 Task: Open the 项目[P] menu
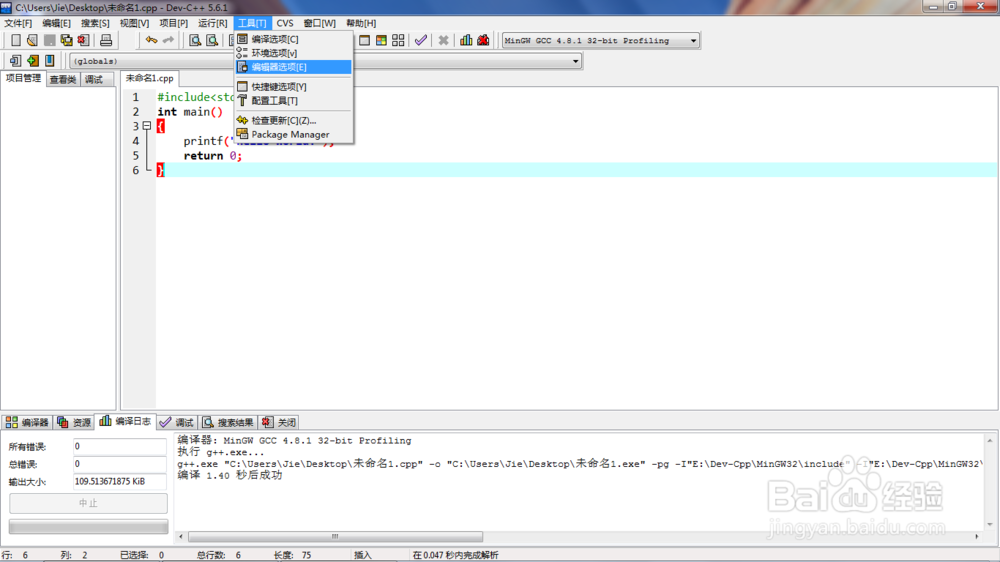(x=173, y=23)
